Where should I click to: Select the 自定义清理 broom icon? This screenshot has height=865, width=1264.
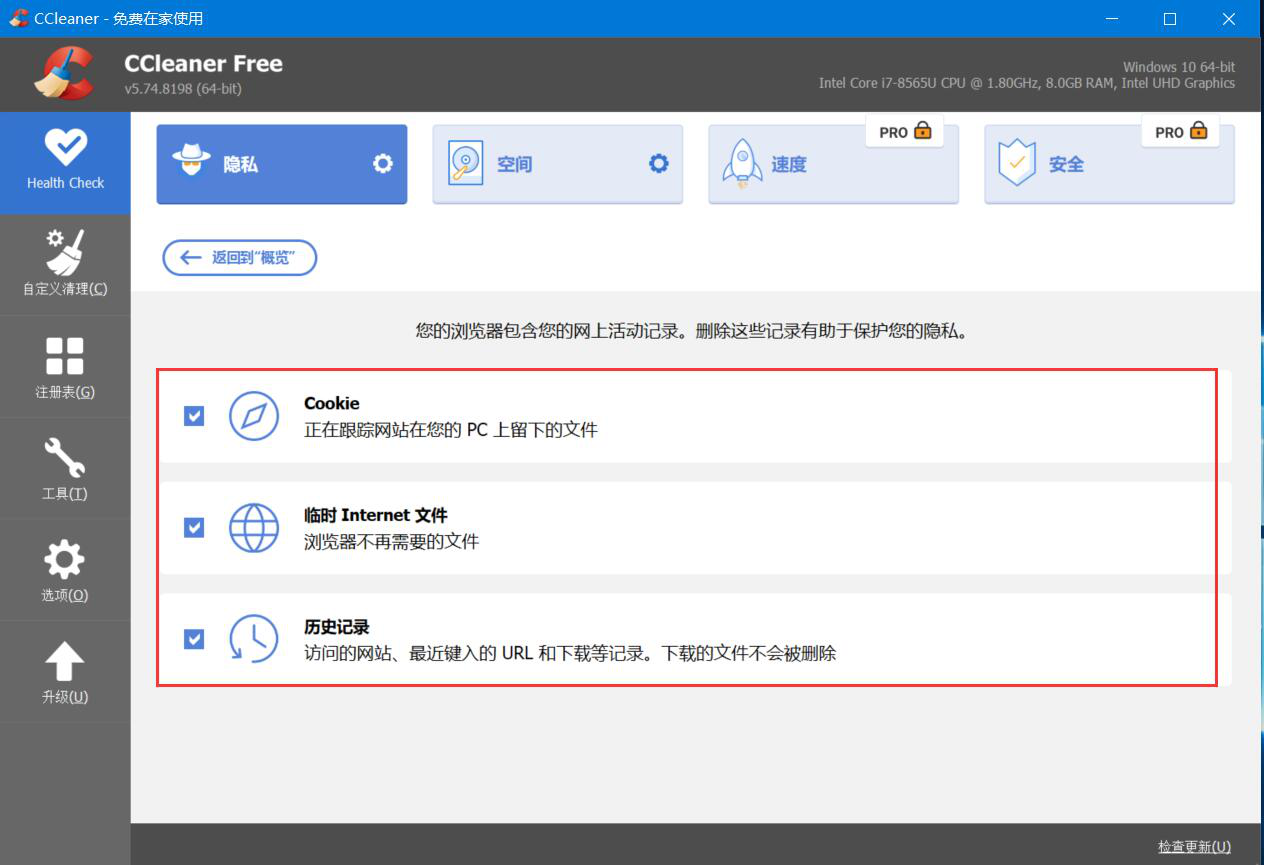click(65, 253)
